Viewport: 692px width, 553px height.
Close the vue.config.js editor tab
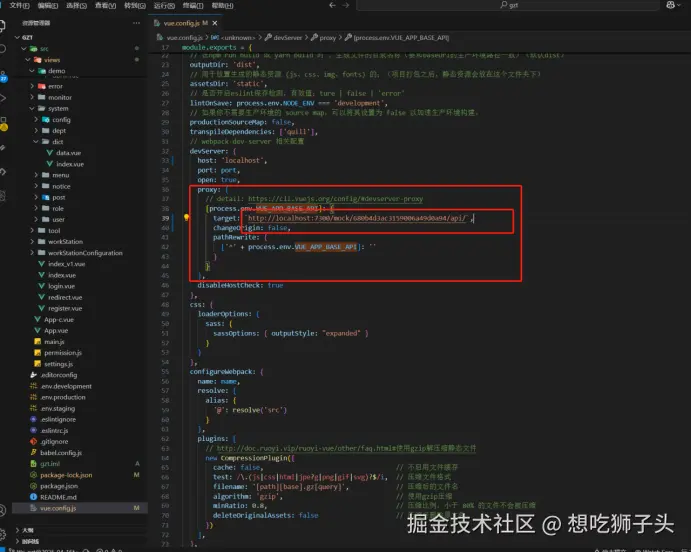pos(215,23)
